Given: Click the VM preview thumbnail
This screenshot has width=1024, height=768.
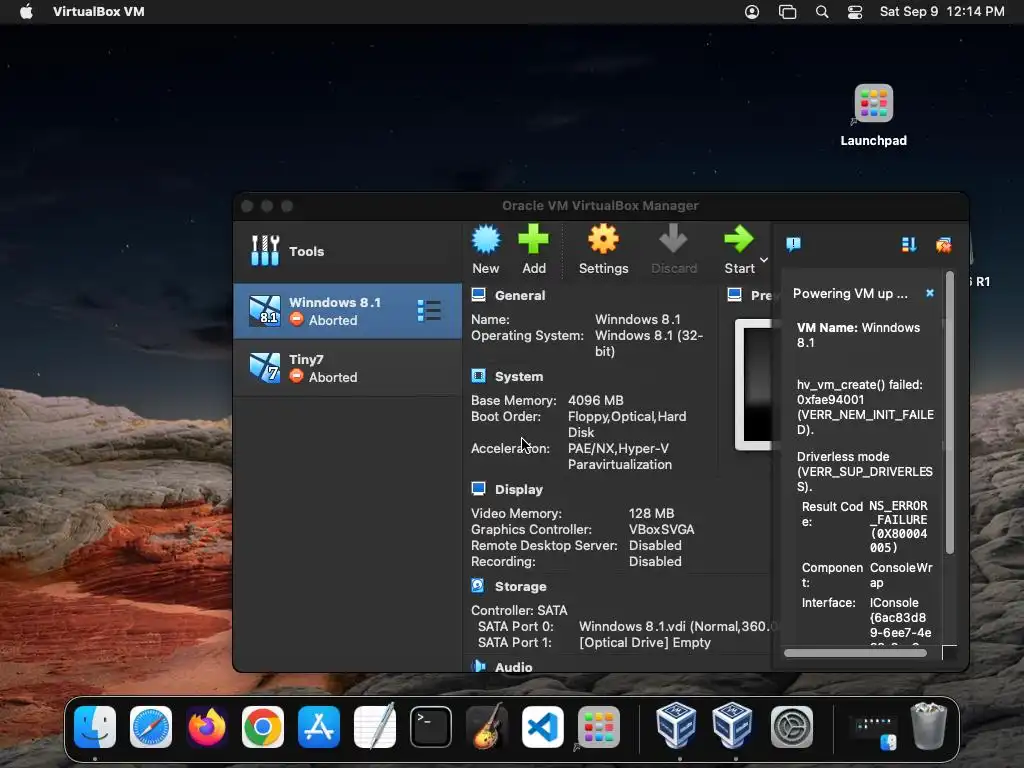Looking at the screenshot, I should point(754,385).
